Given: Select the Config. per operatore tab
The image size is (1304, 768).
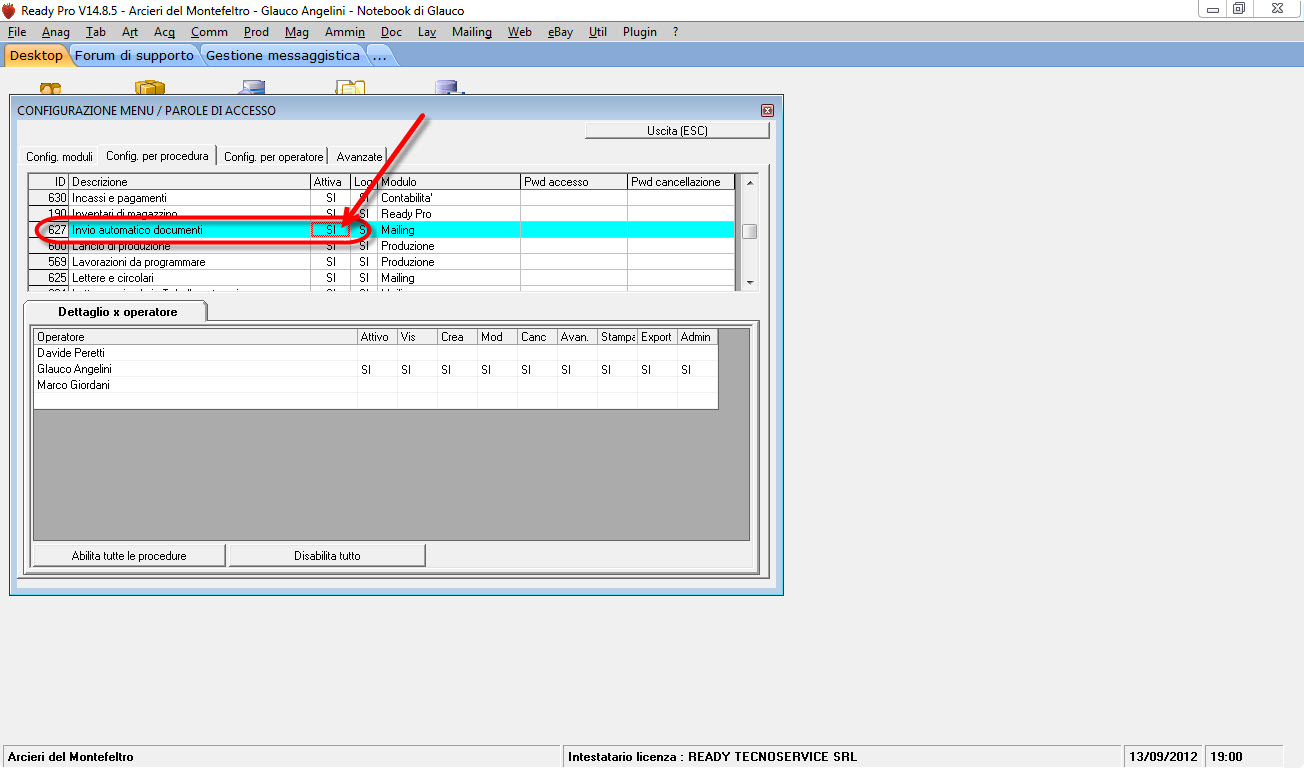Looking at the screenshot, I should pos(274,157).
